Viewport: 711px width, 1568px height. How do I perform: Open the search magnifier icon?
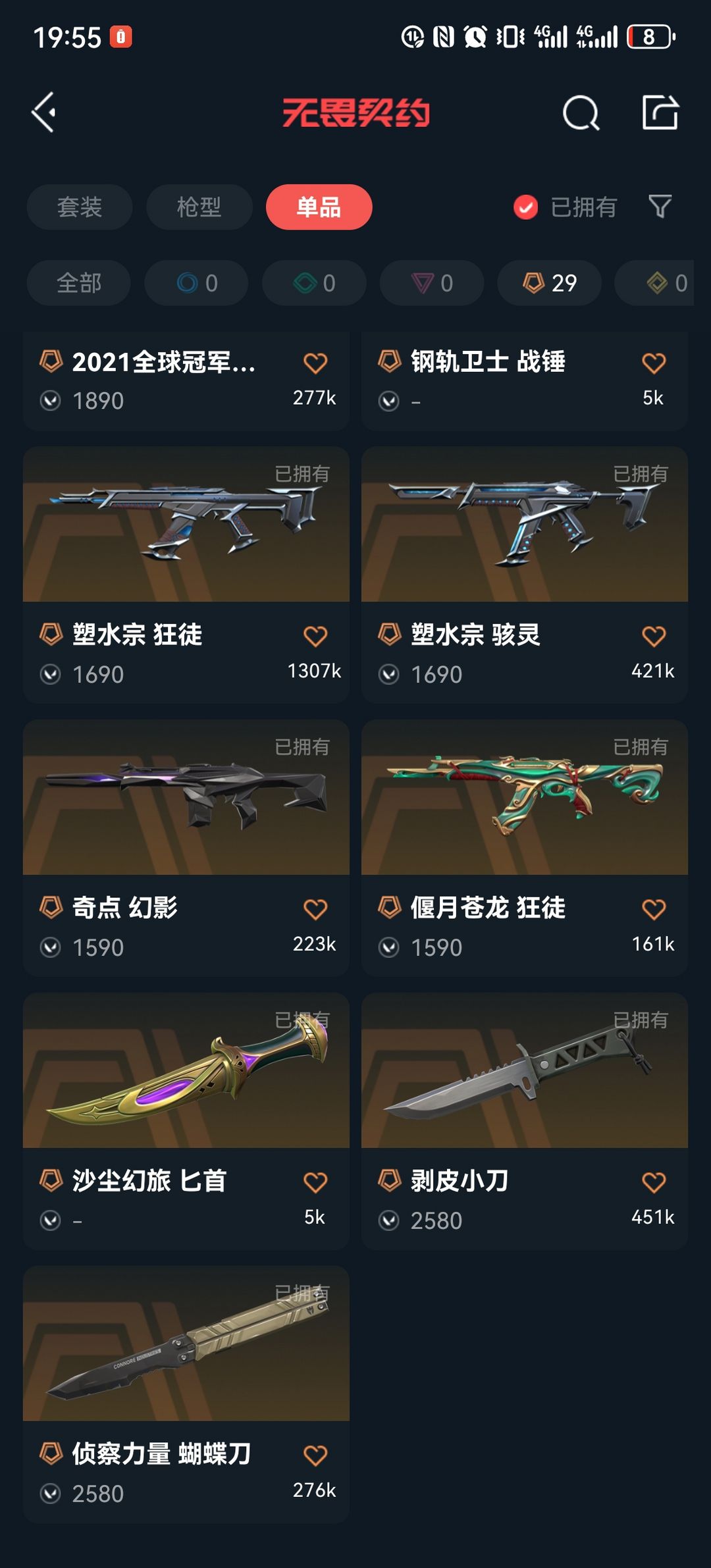(x=581, y=113)
